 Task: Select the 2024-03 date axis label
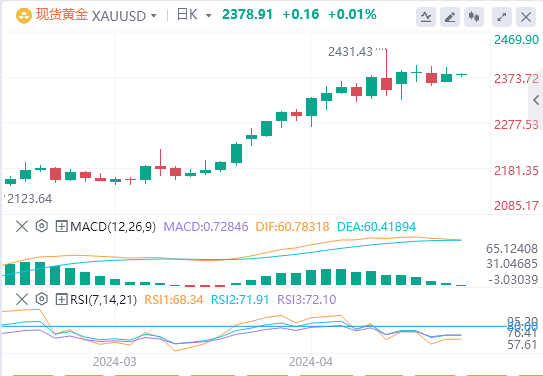pos(115,362)
